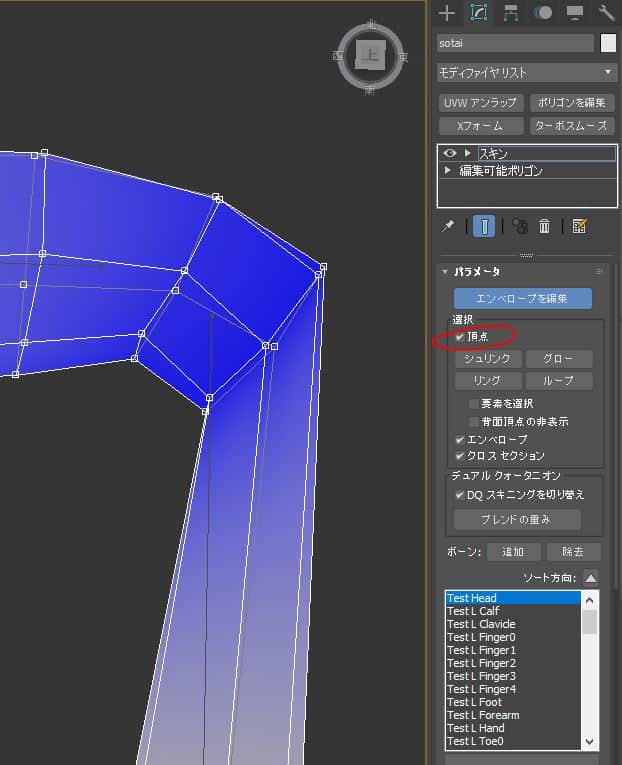This screenshot has height=765, width=622.
Task: Hide the スキン modifier with eye icon
Action: [x=450, y=153]
